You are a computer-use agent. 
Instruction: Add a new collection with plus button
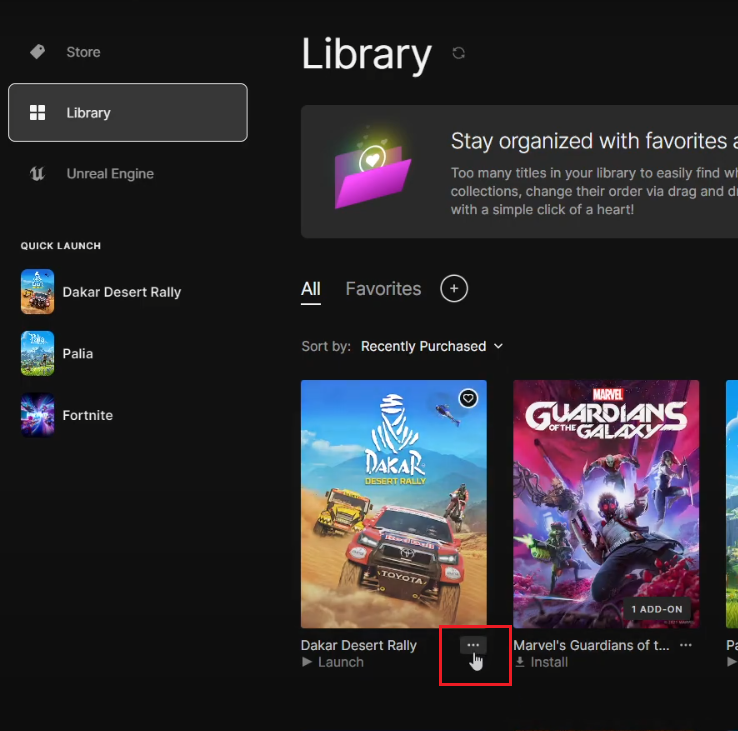(454, 289)
